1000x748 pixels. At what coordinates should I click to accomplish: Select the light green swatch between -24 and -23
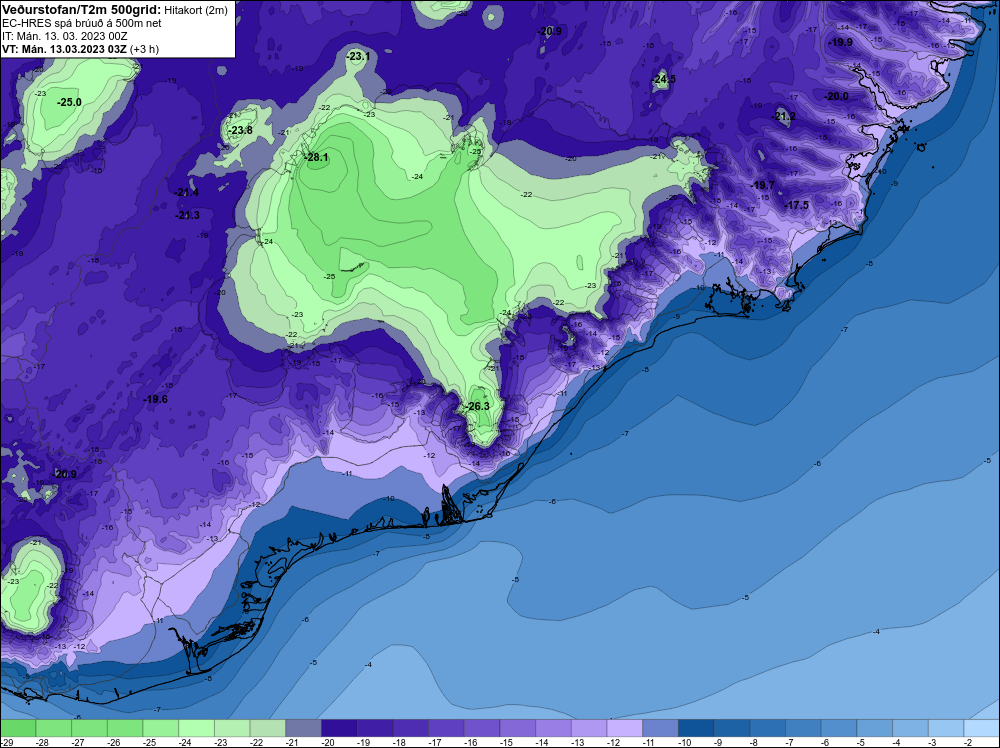point(196,728)
